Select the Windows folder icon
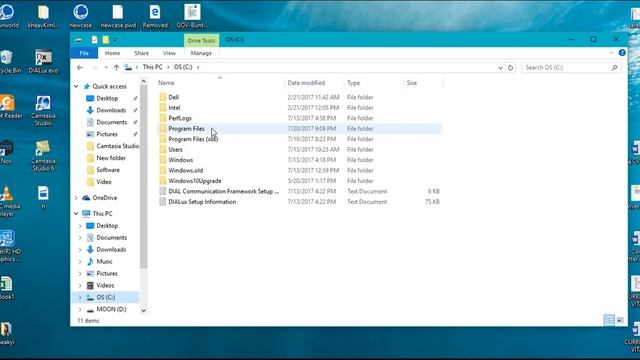This screenshot has height=360, width=640. click(162, 160)
